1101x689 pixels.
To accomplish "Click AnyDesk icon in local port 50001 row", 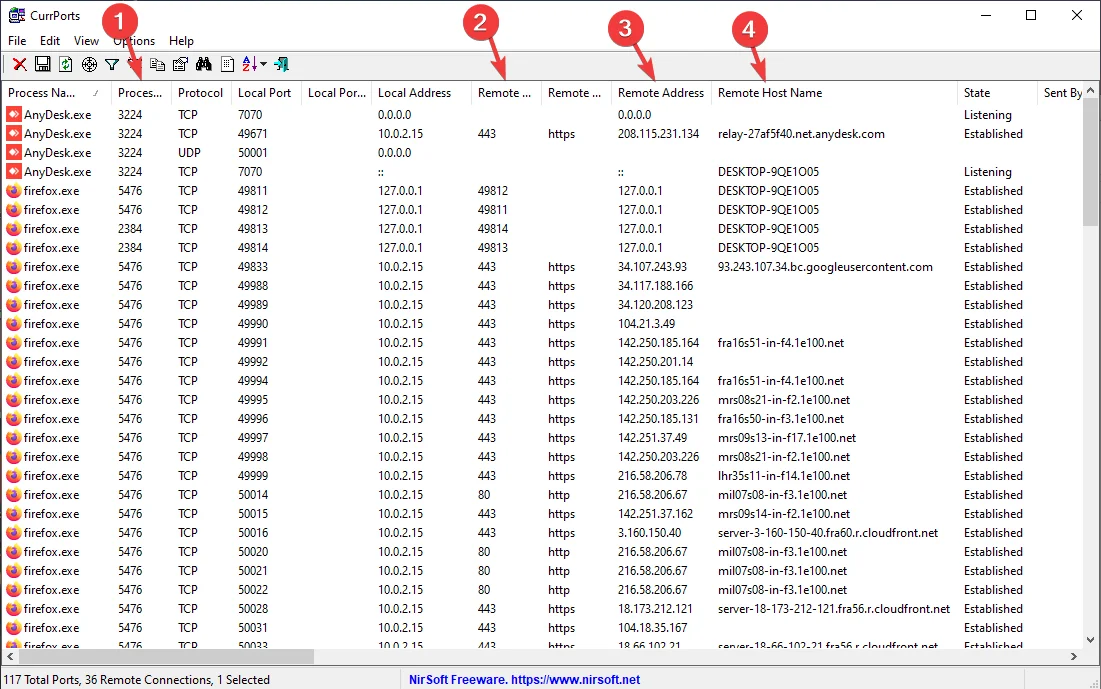I will tap(13, 152).
